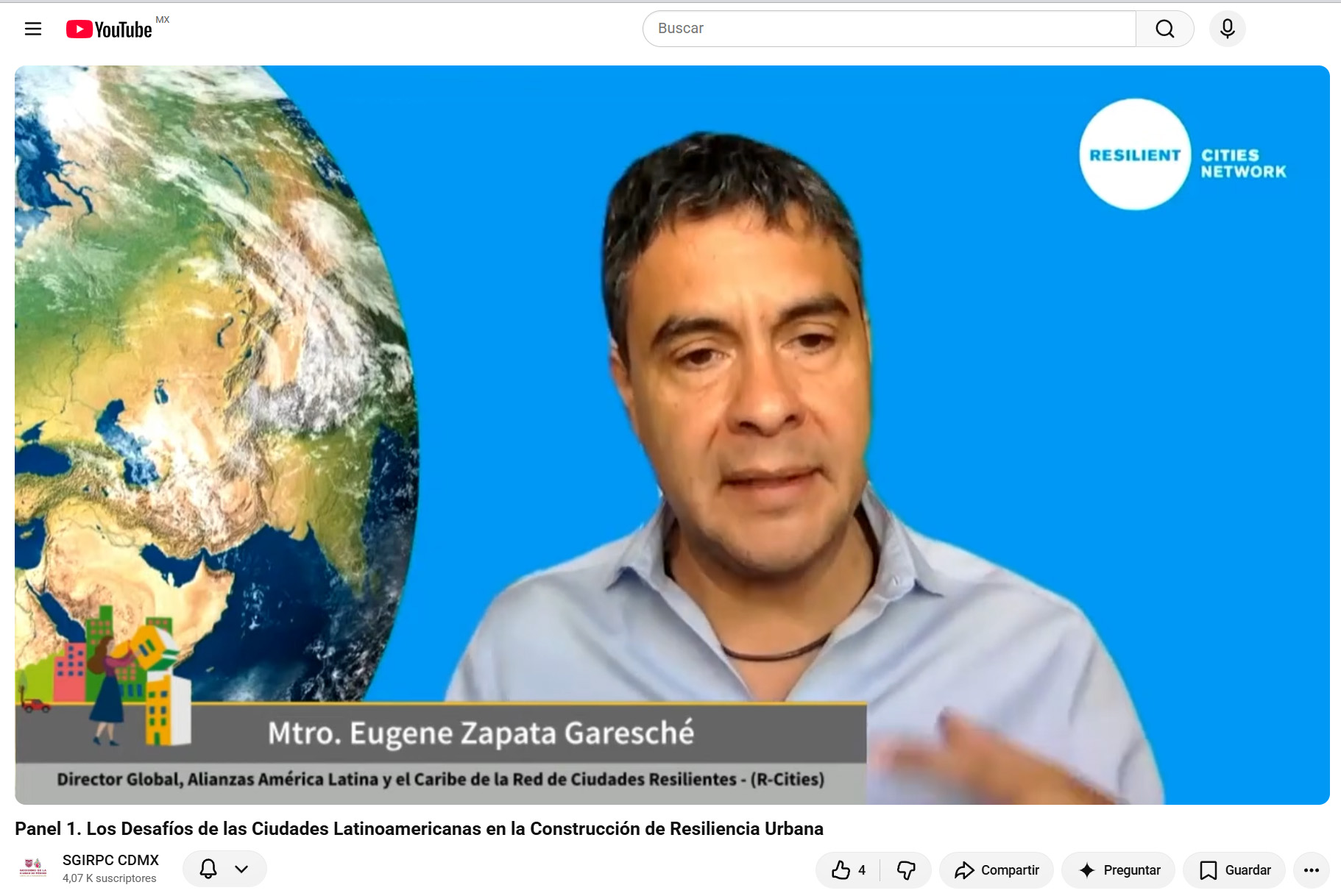Open SGIRPC CDMX channel avatar

coord(33,869)
